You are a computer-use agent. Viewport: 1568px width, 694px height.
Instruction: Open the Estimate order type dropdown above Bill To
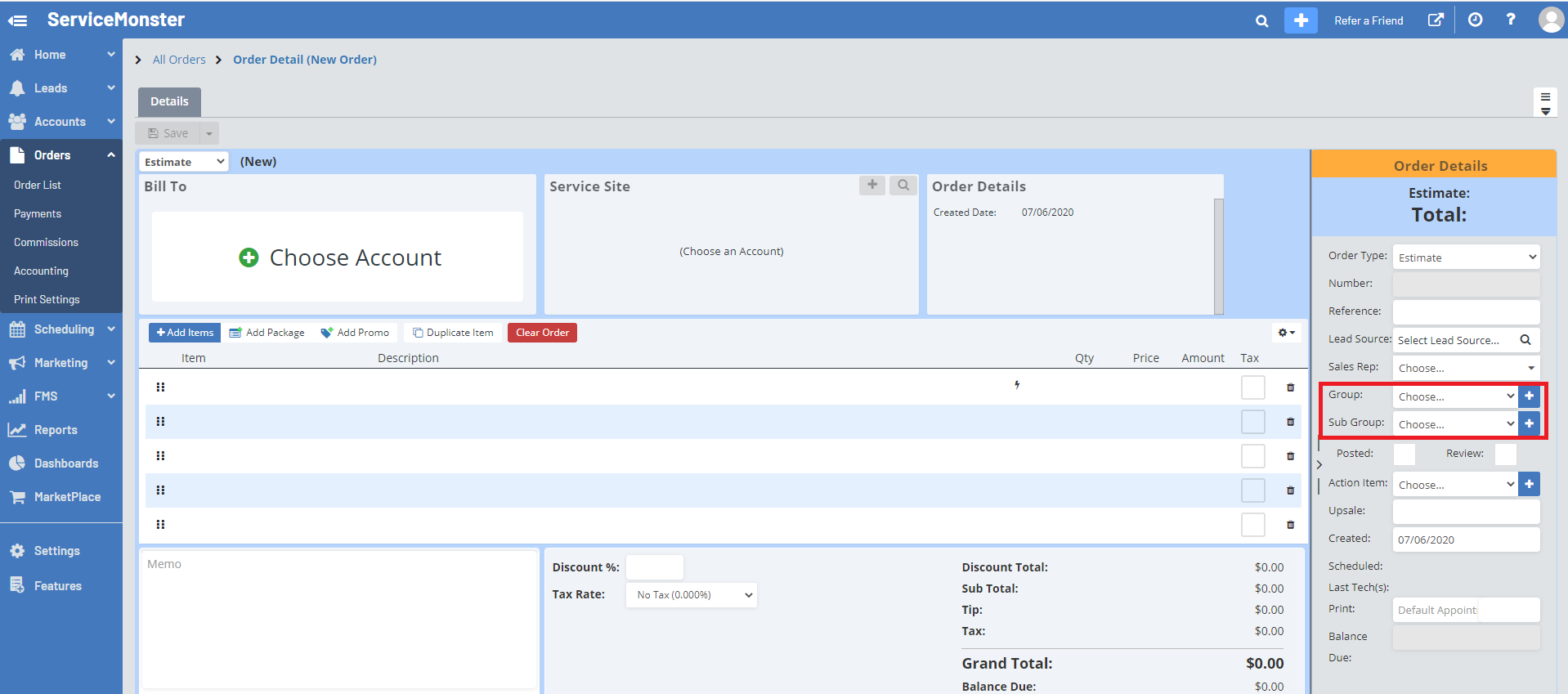click(x=184, y=162)
